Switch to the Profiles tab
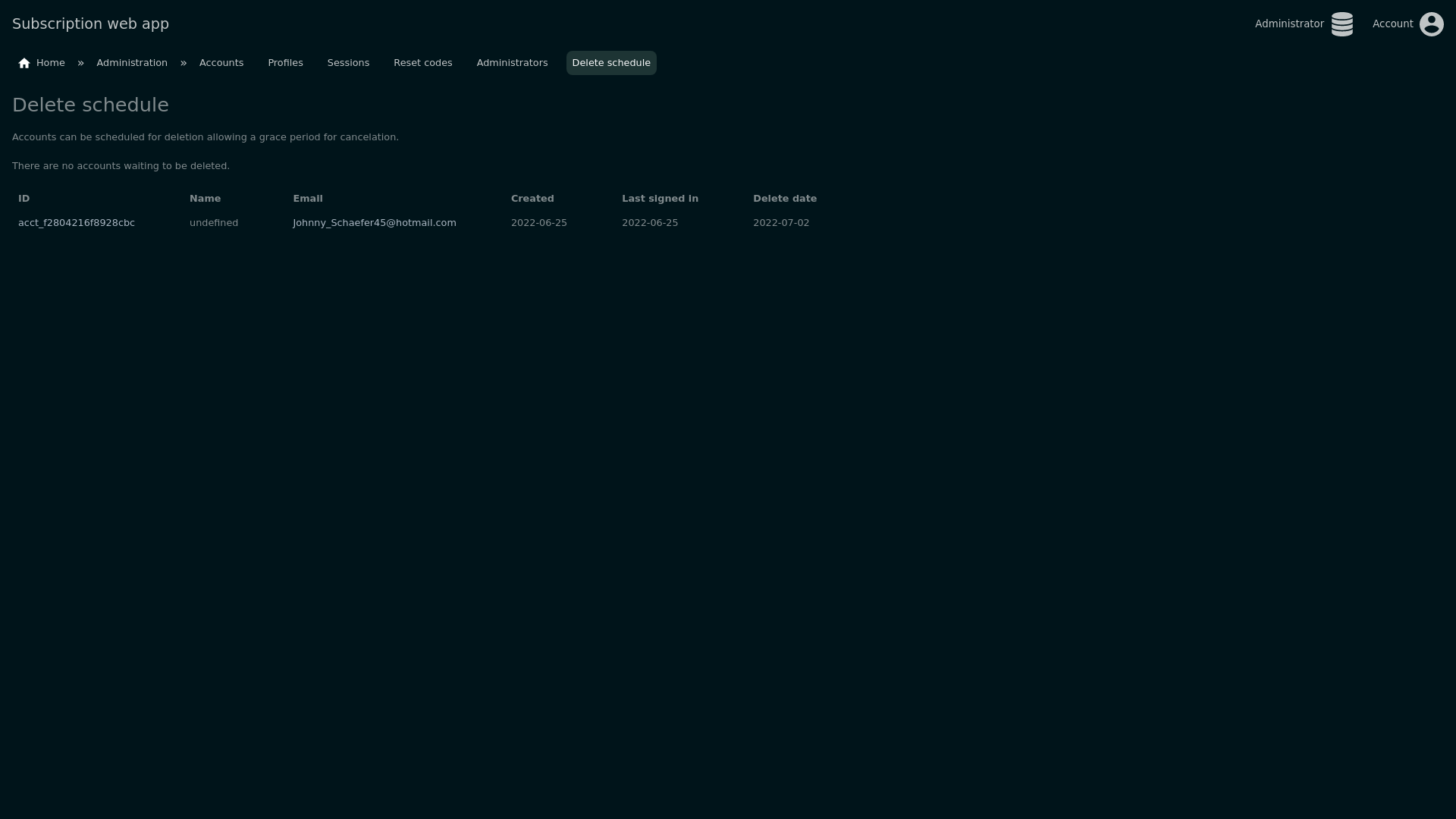The width and height of the screenshot is (1456, 819). [285, 63]
